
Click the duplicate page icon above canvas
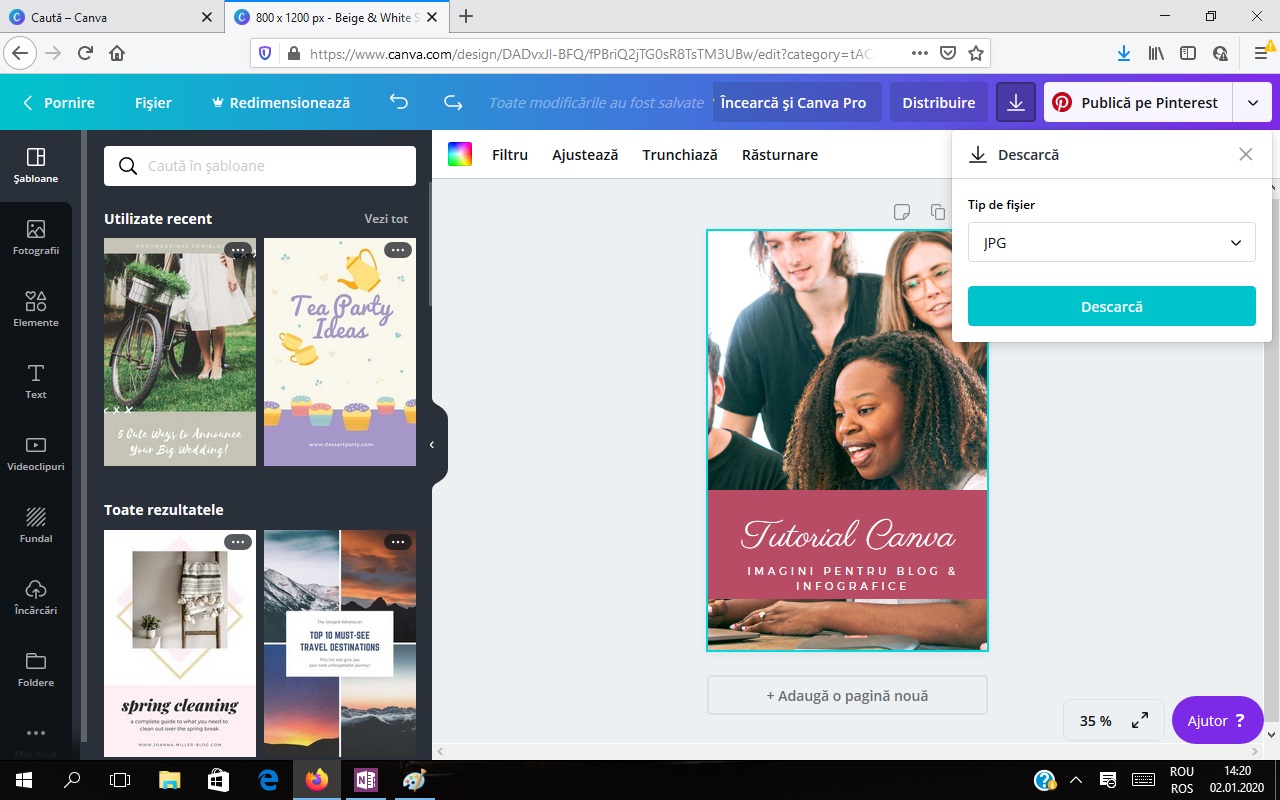[937, 212]
